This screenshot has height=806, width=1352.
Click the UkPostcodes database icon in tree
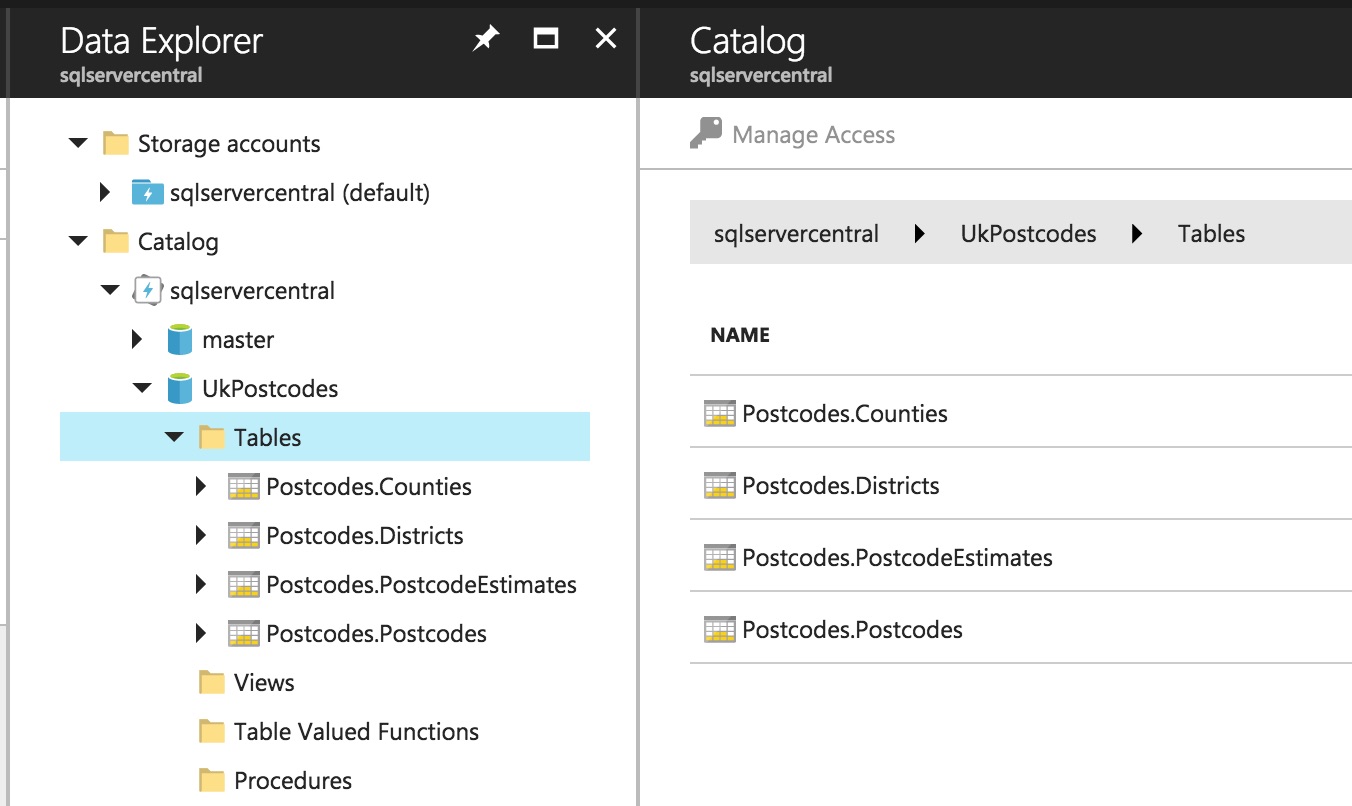coord(179,389)
